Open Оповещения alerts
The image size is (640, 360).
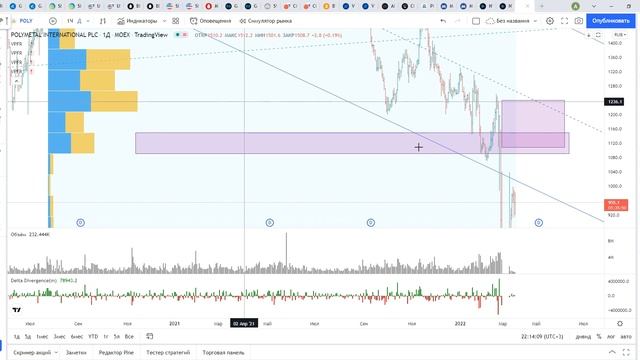[211, 21]
